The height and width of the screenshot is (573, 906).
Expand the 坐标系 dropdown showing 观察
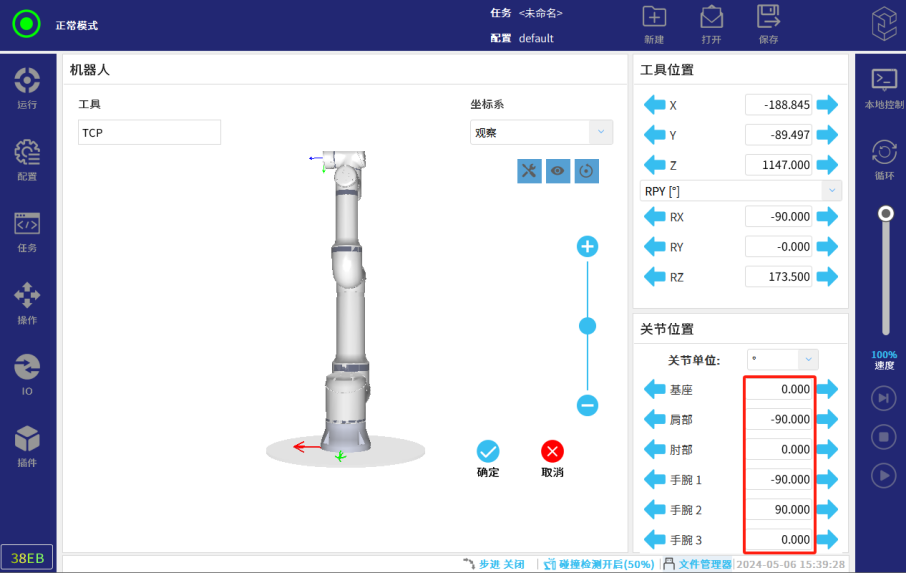541,132
